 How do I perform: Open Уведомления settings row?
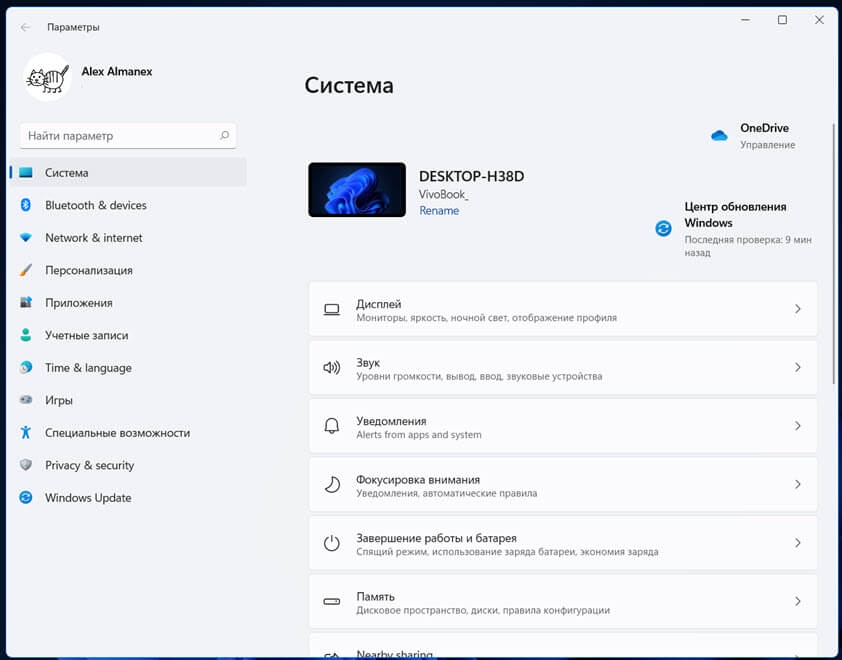[563, 426]
